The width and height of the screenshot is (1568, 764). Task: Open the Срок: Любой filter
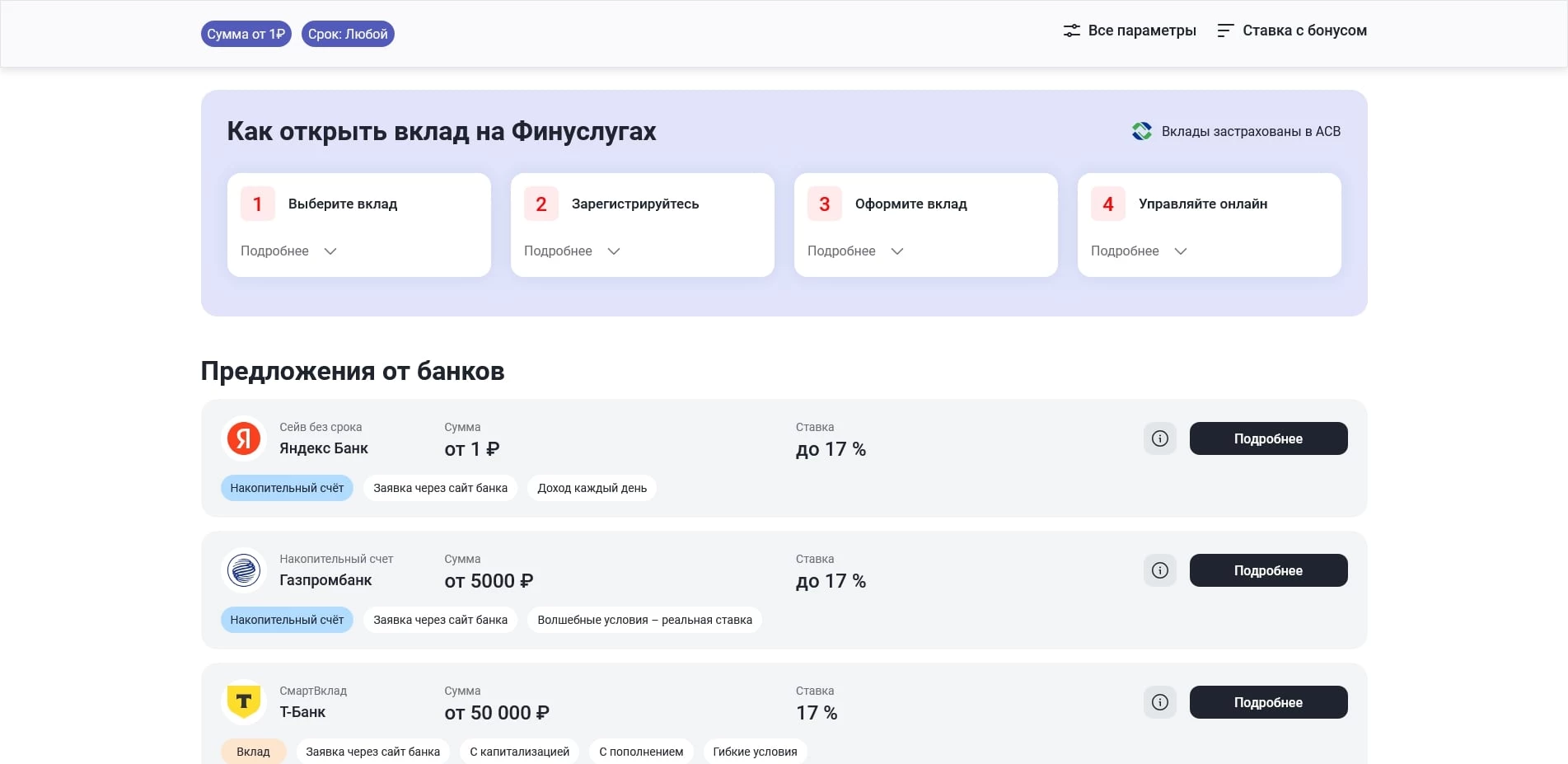tap(348, 34)
